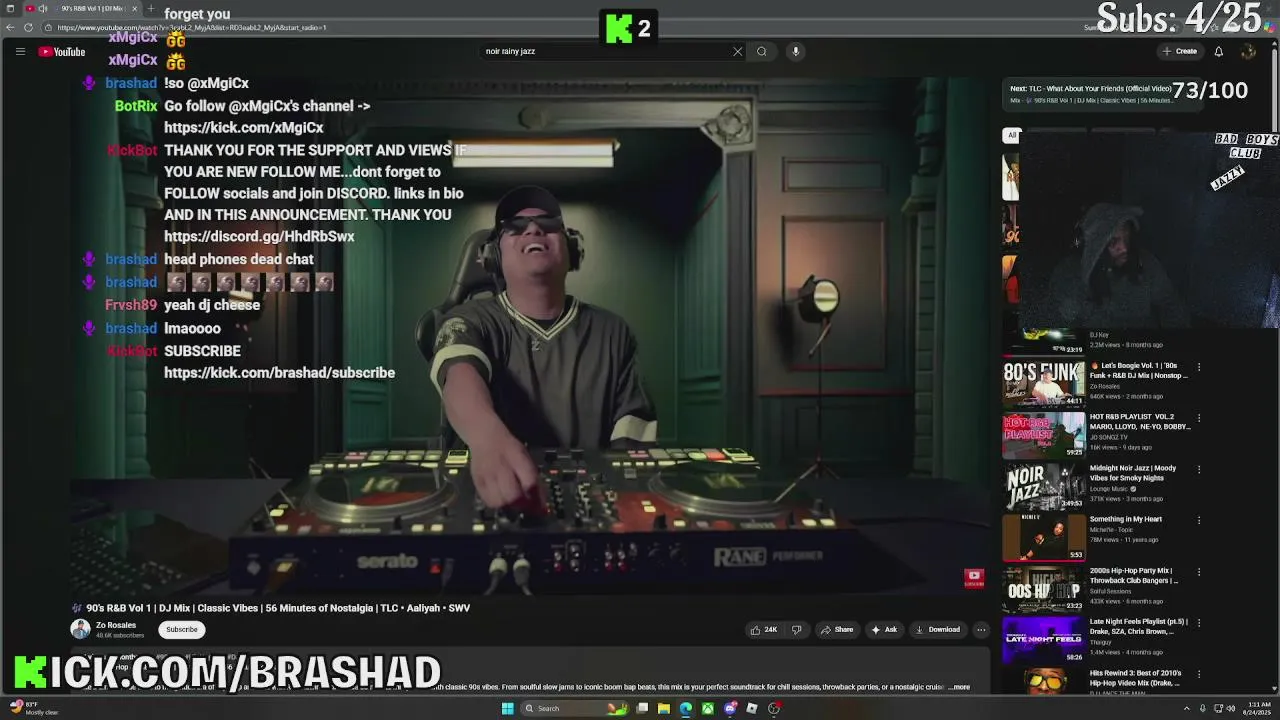Open Michel'le Something in My Heart thumbnail

[1043, 537]
